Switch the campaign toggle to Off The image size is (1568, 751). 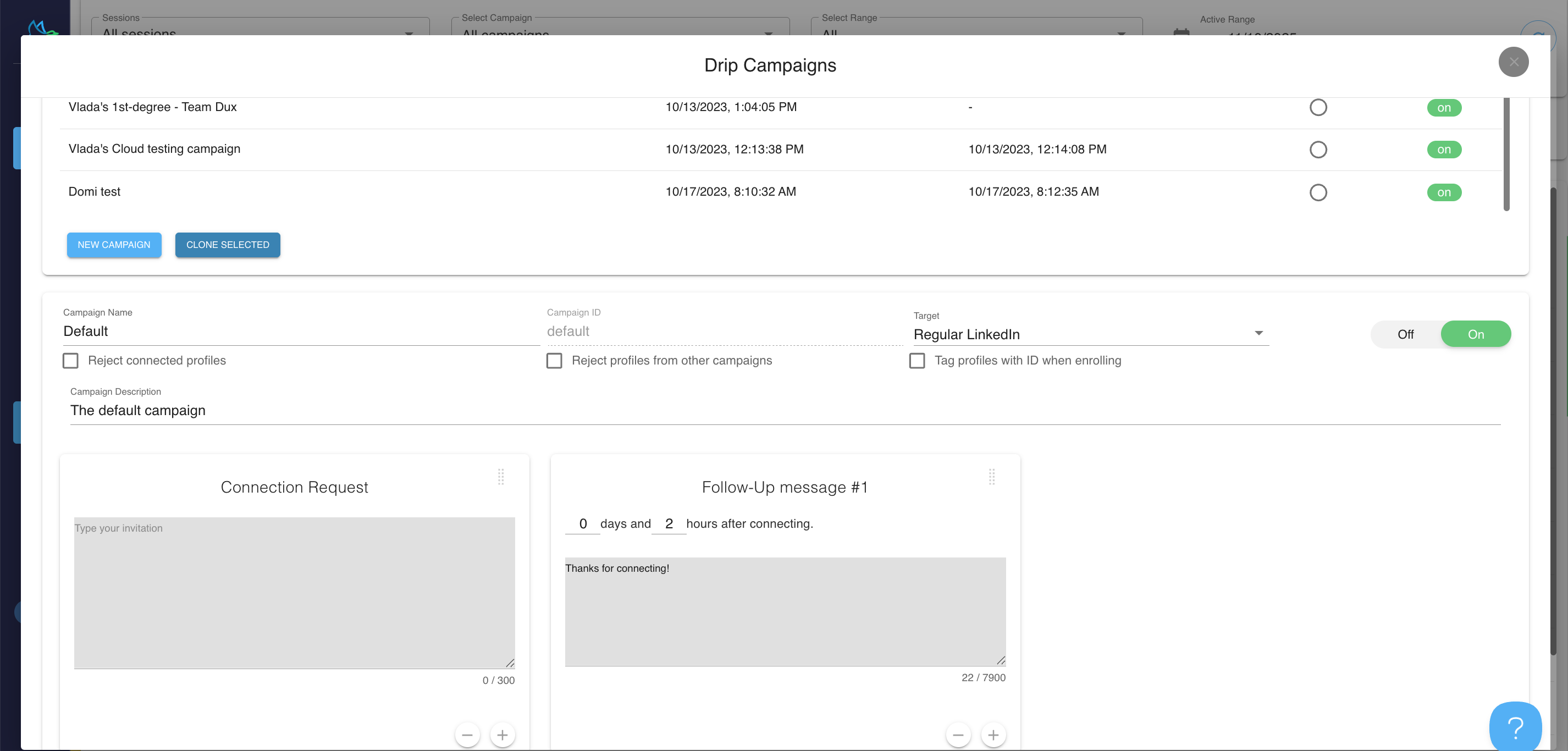[x=1405, y=334]
